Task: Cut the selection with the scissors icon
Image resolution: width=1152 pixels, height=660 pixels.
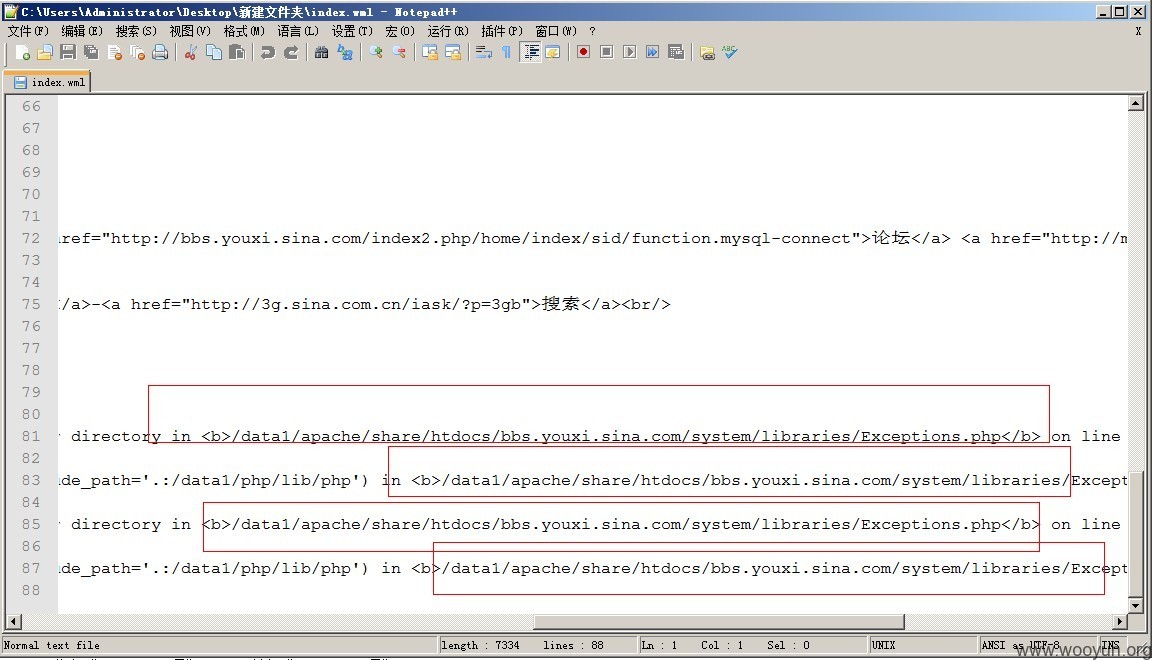Action: 191,52
